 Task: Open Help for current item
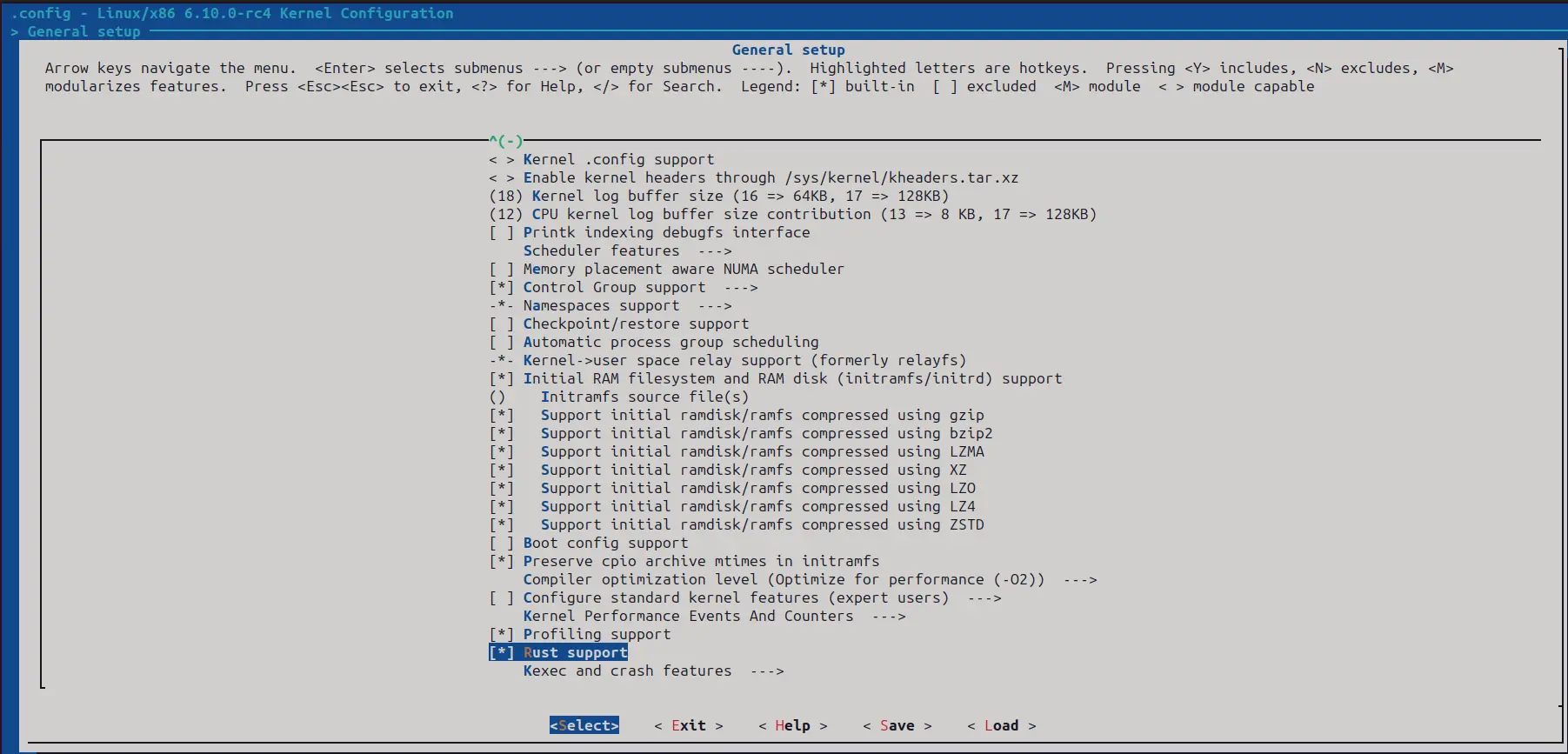(793, 725)
